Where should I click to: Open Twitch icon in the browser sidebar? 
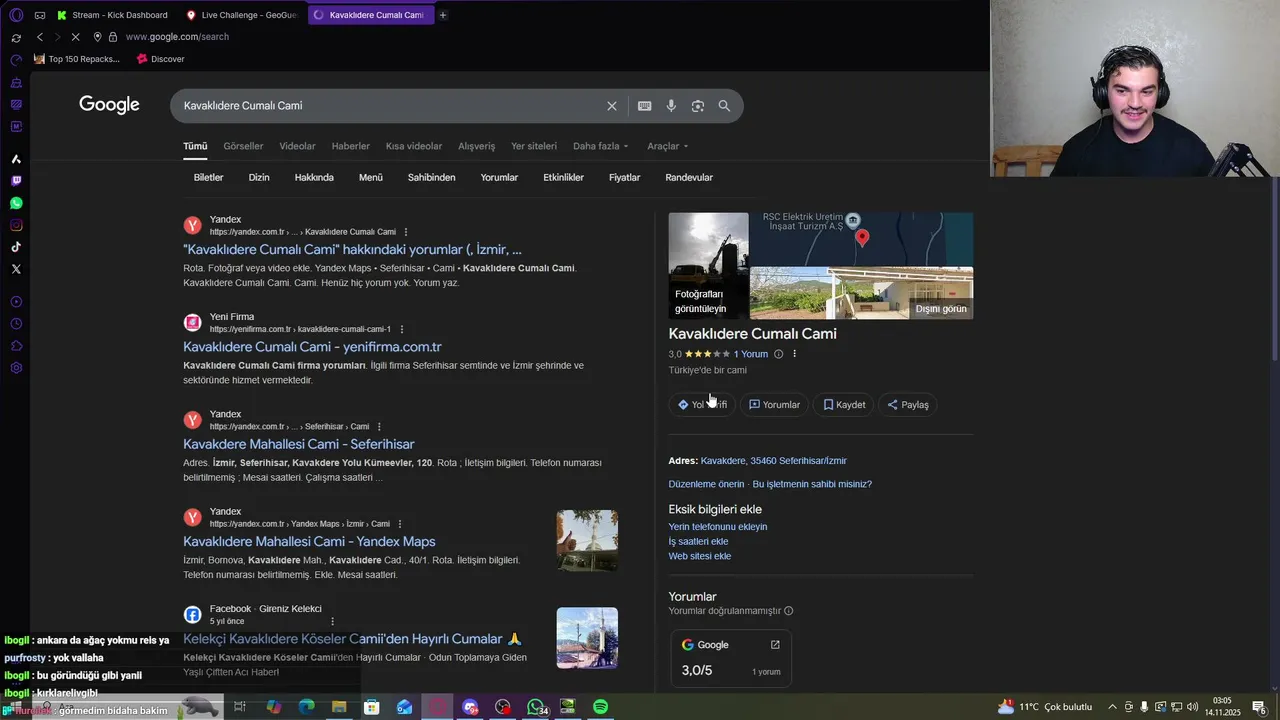pos(16,181)
